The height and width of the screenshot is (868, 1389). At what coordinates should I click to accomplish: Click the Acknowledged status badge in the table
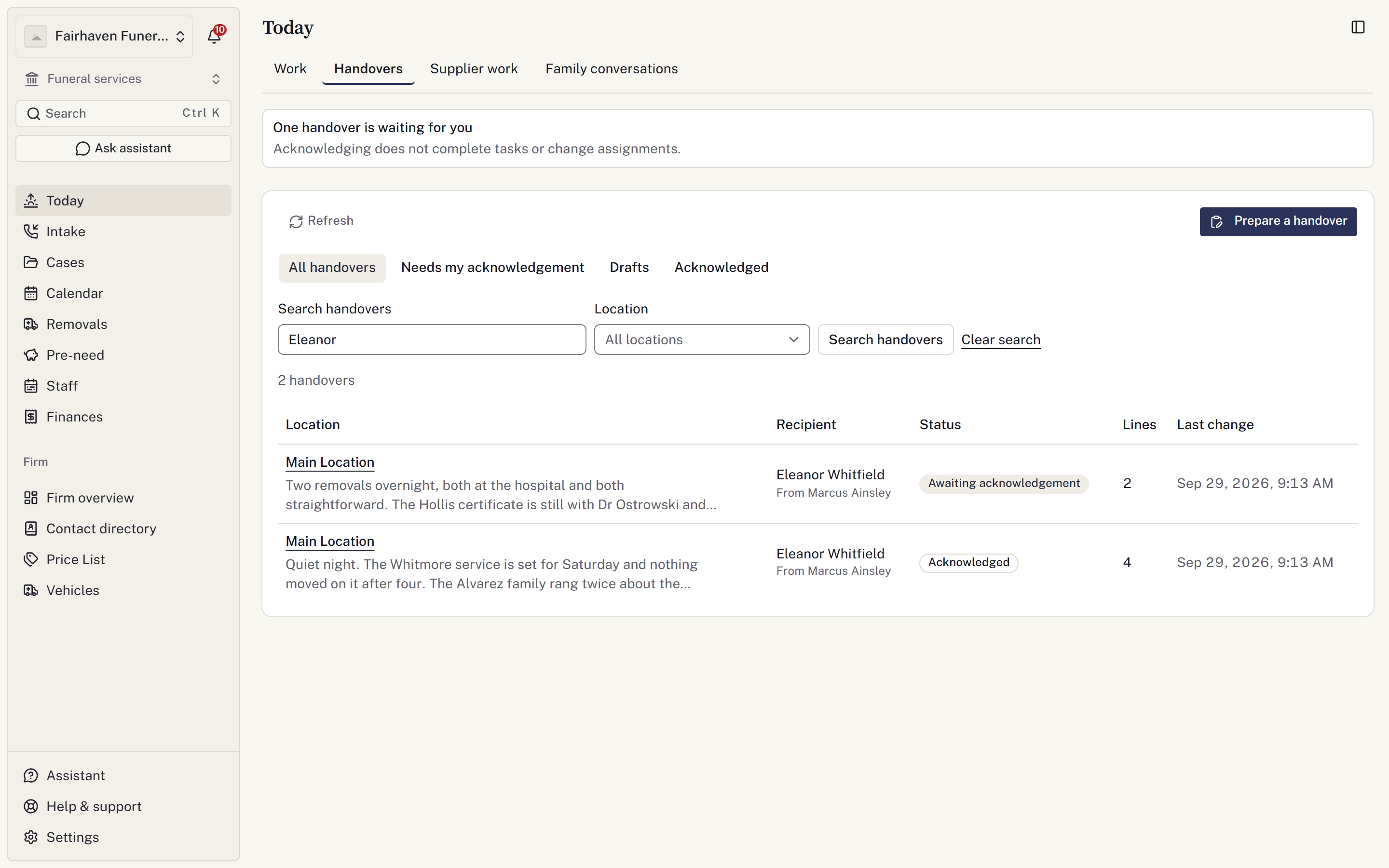click(969, 563)
